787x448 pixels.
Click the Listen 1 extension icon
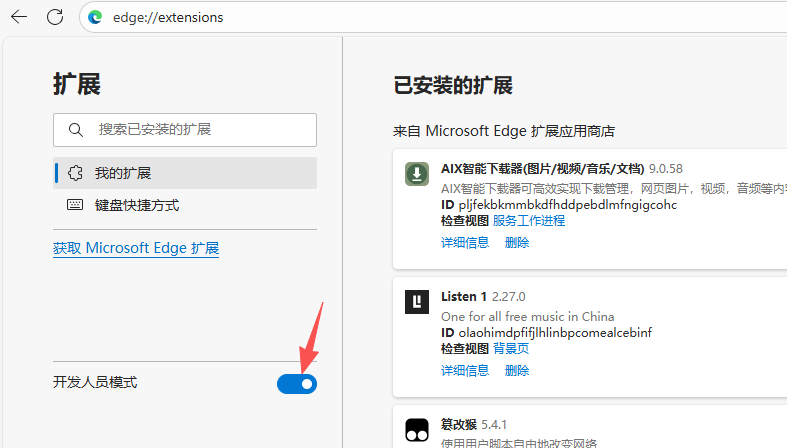[x=417, y=302]
